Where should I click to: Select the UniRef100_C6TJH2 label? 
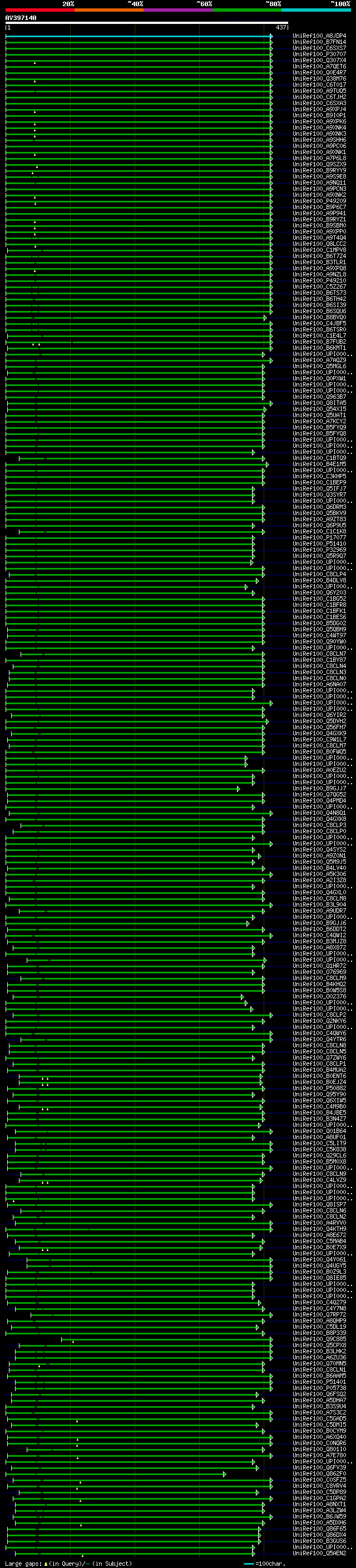pos(319,97)
